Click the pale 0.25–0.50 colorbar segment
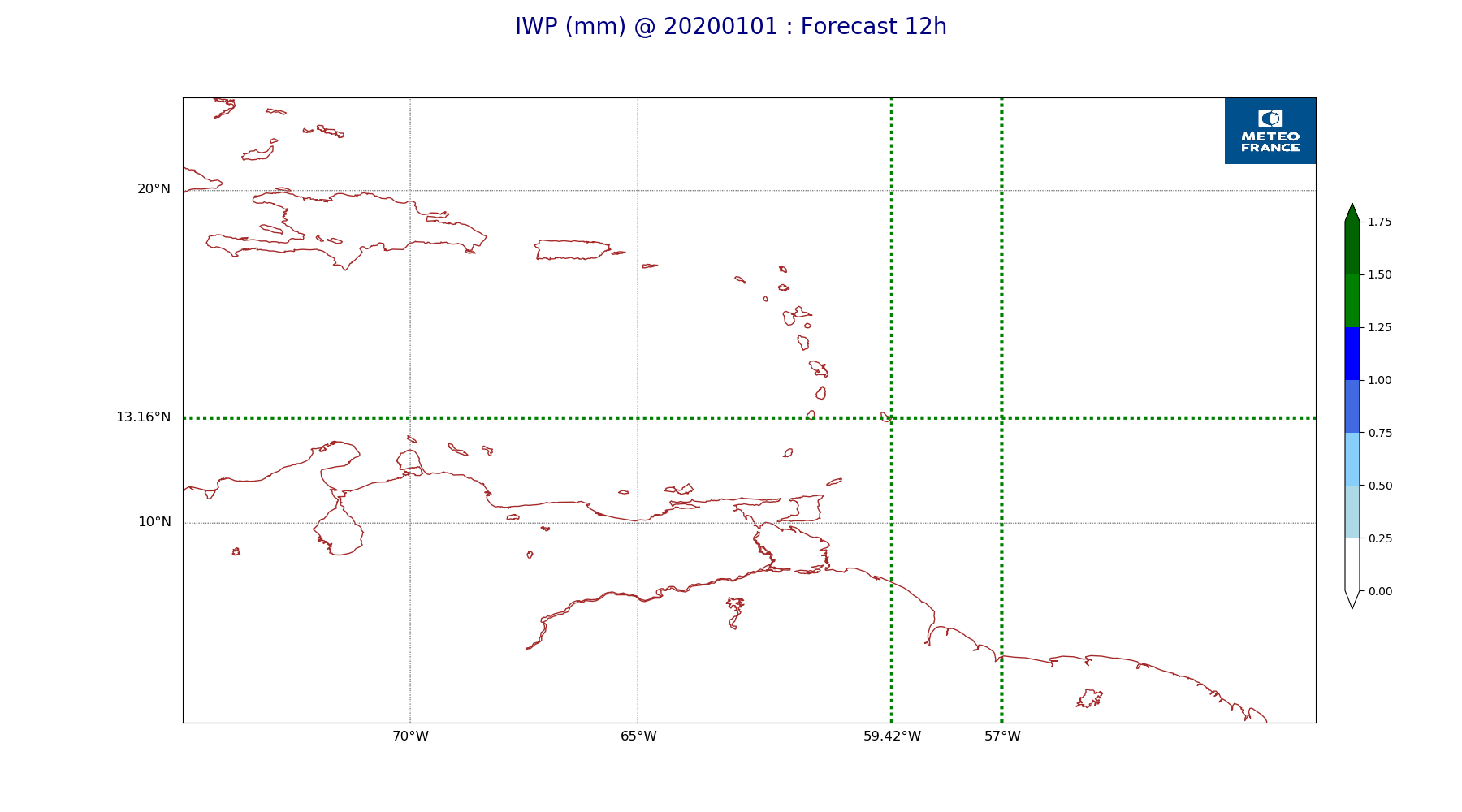Viewport: 1462px width, 812px height. coord(1352,512)
